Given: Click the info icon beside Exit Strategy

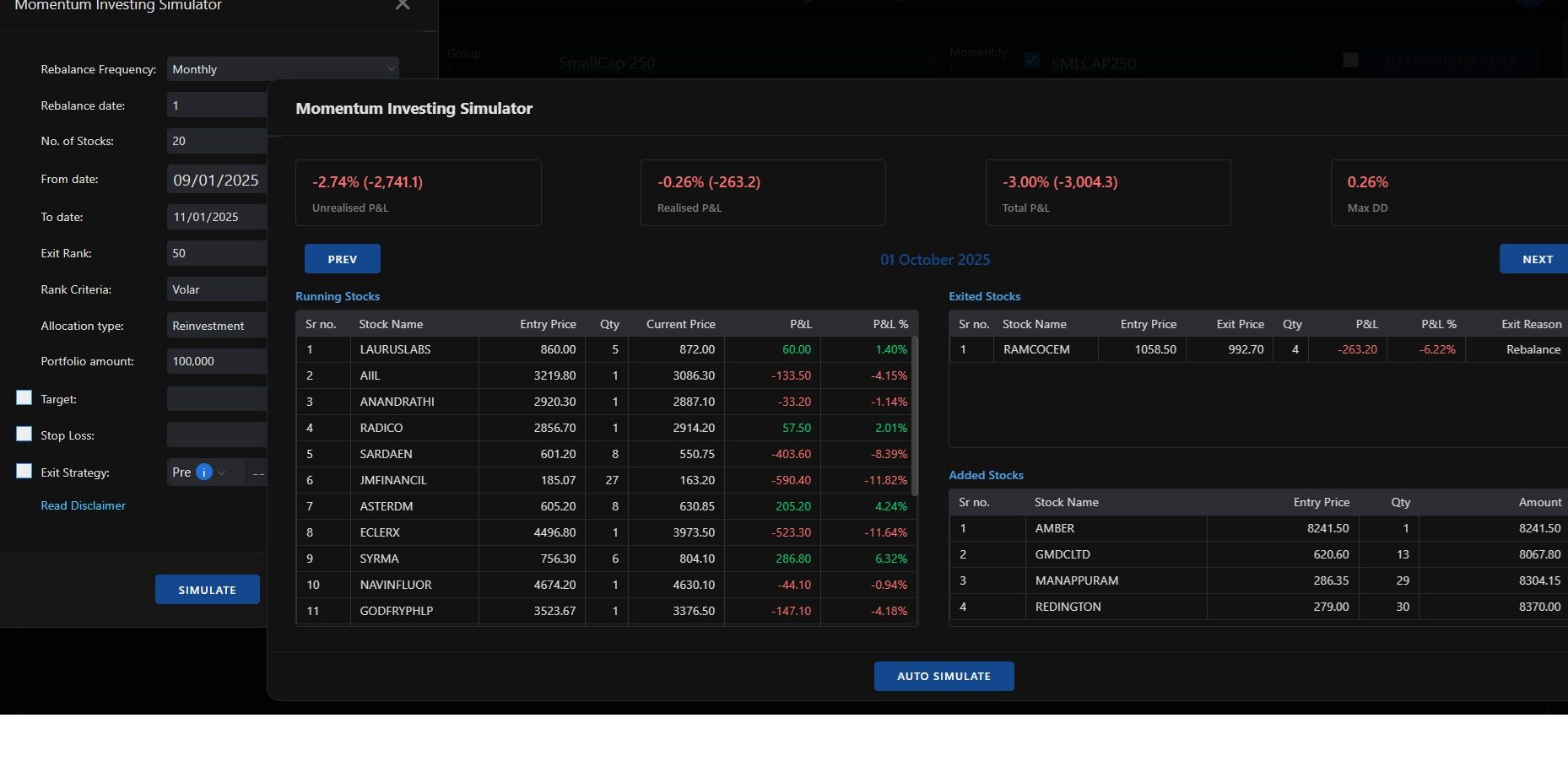Looking at the screenshot, I should [x=203, y=472].
